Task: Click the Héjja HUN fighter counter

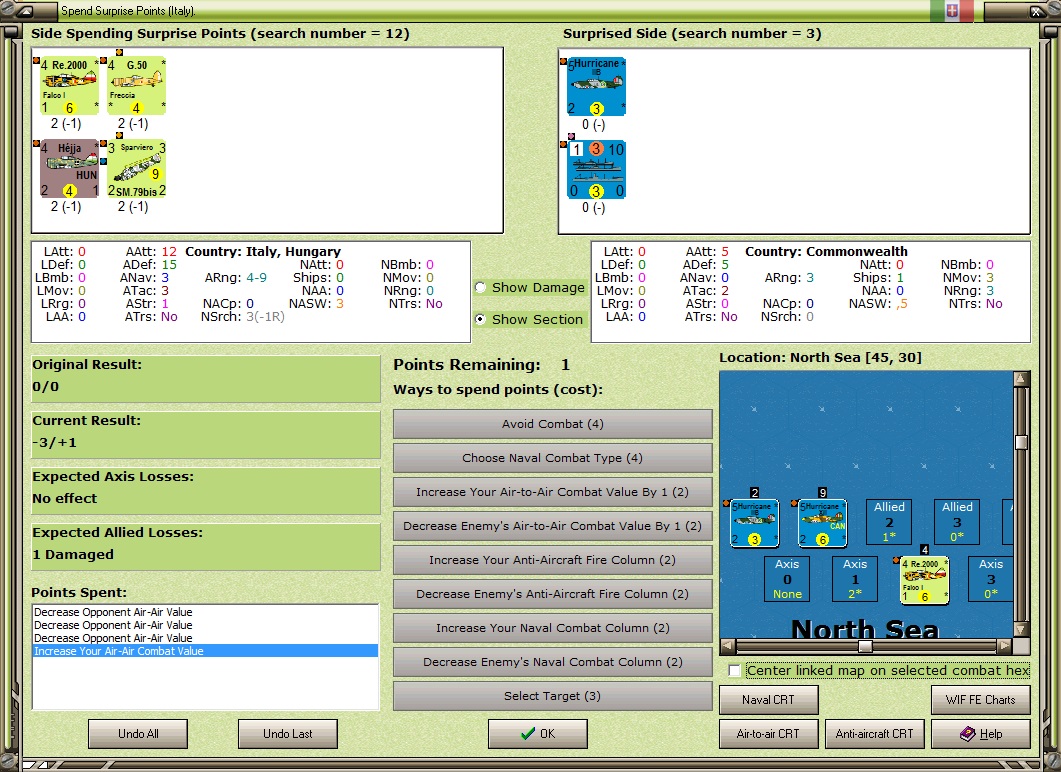Action: click(69, 168)
